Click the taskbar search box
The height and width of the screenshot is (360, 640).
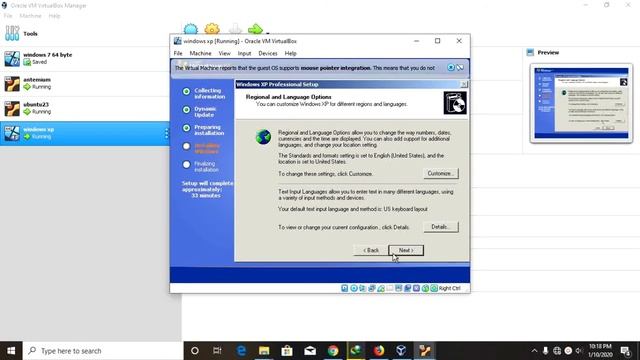pyautogui.click(x=103, y=351)
